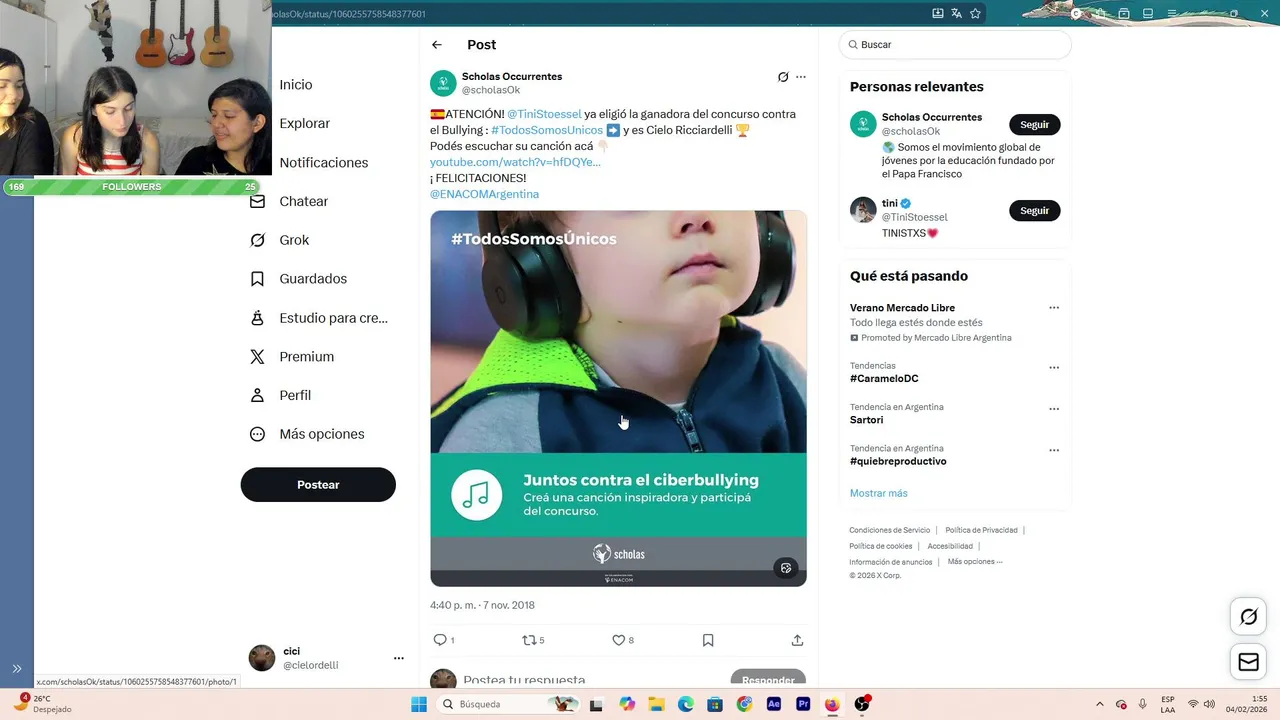Viewport: 1280px width, 720px height.
Task: Open Sartori trending topic
Action: 867,420
